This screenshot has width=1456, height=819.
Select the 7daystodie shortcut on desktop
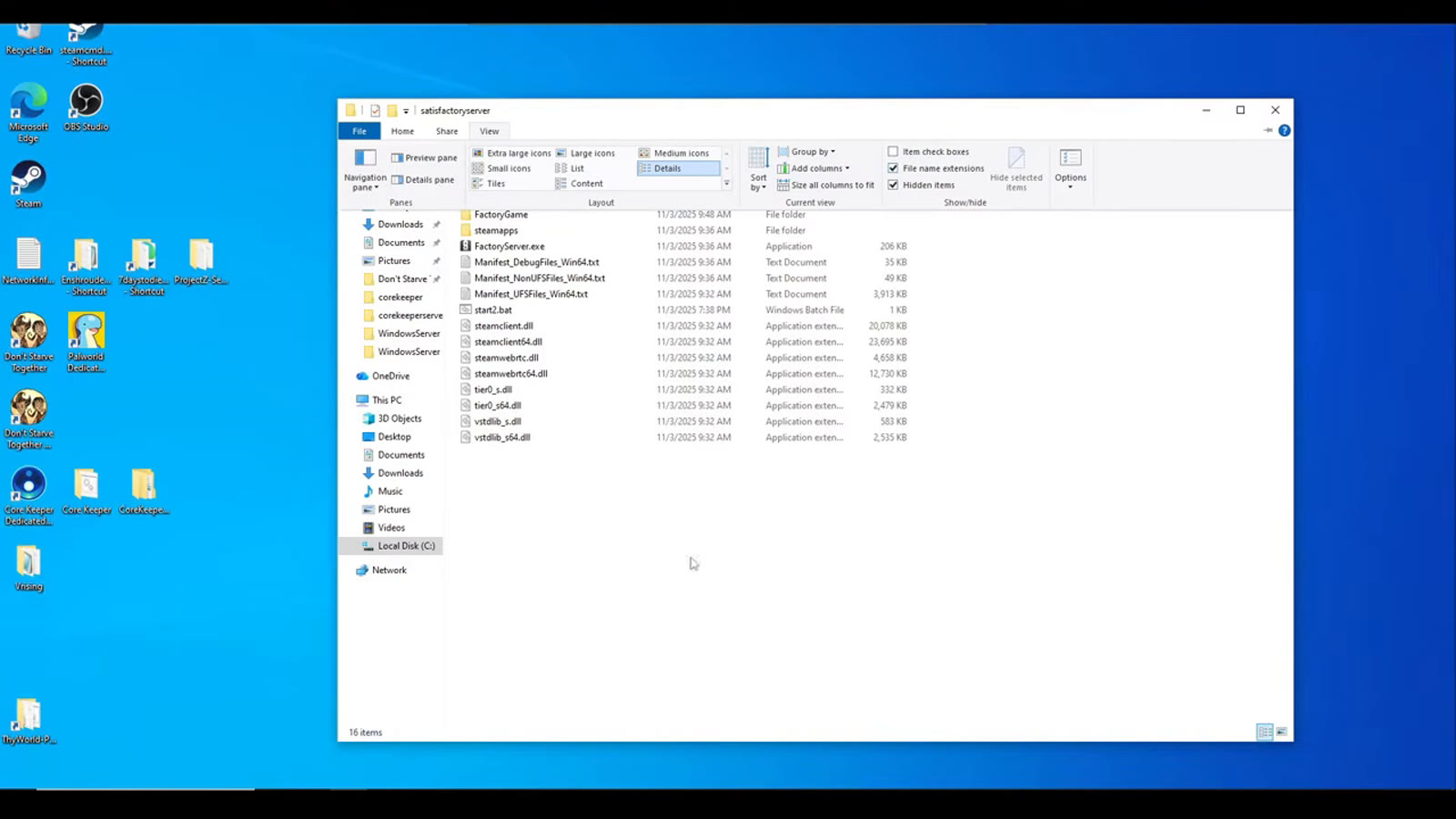pyautogui.click(x=143, y=267)
